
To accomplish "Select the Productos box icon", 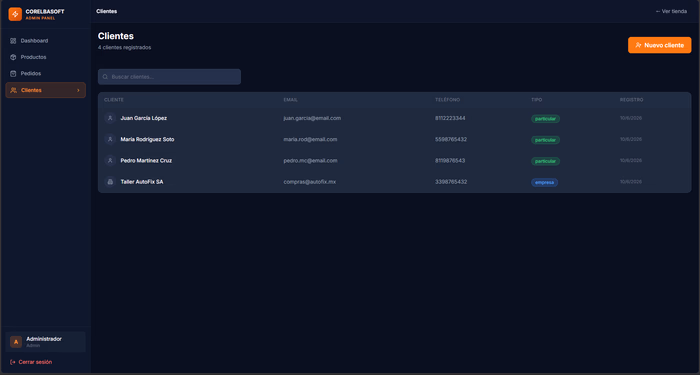I will pos(13,57).
